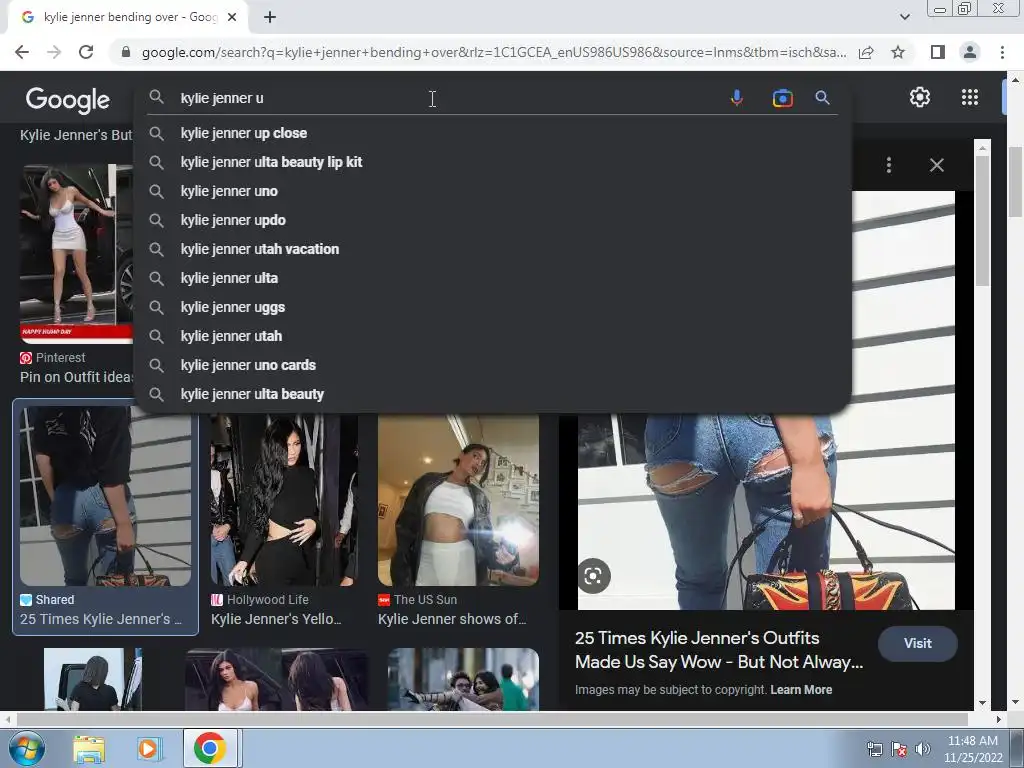This screenshot has width=1024, height=768.
Task: Open the Chrome three-dot menu
Action: pos(1002,52)
